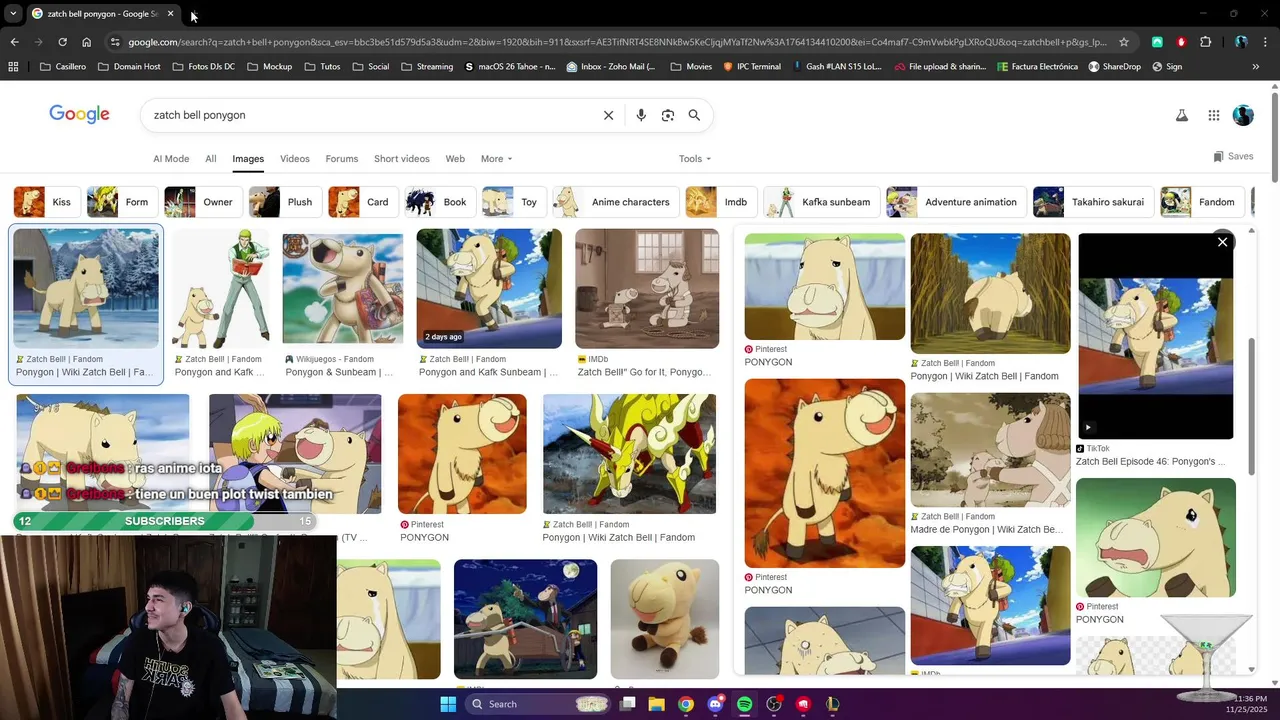Open Discord from the taskbar
The image size is (1280, 720).
point(714,704)
